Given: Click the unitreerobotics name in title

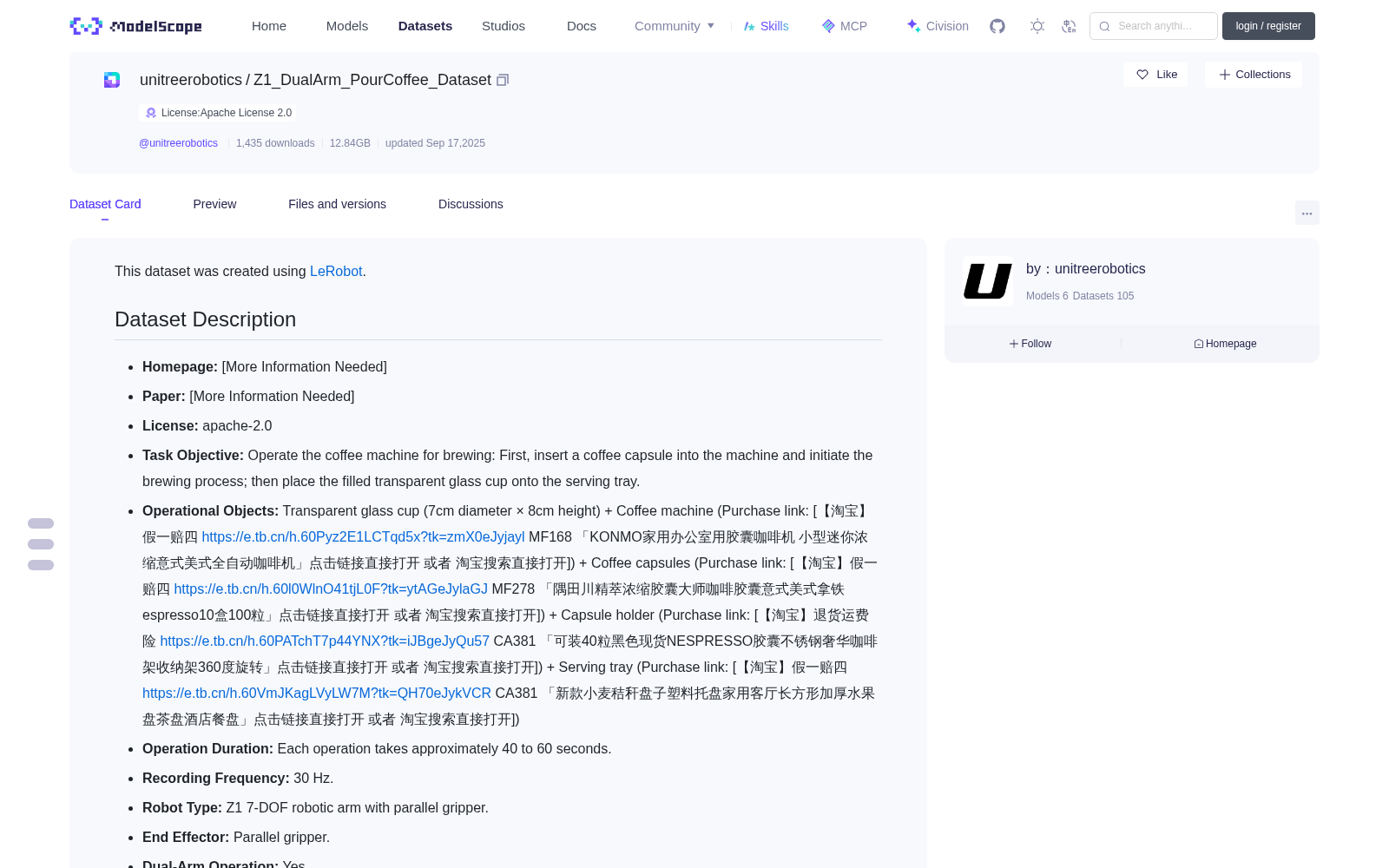Looking at the screenshot, I should coord(191,80).
